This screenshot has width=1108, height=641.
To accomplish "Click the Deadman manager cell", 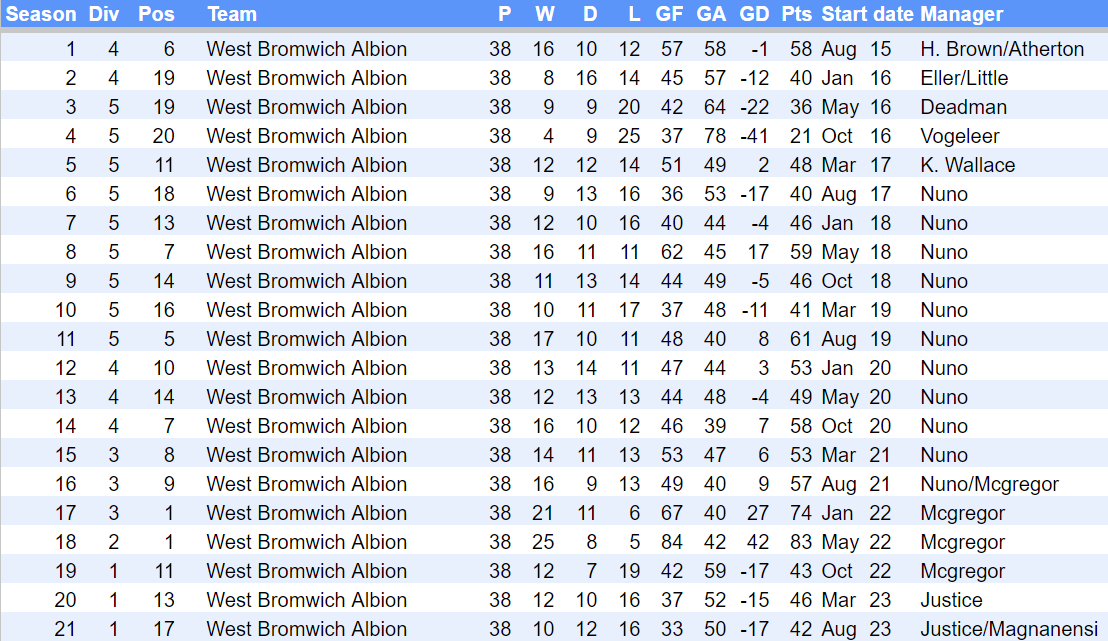I will click(x=963, y=107).
